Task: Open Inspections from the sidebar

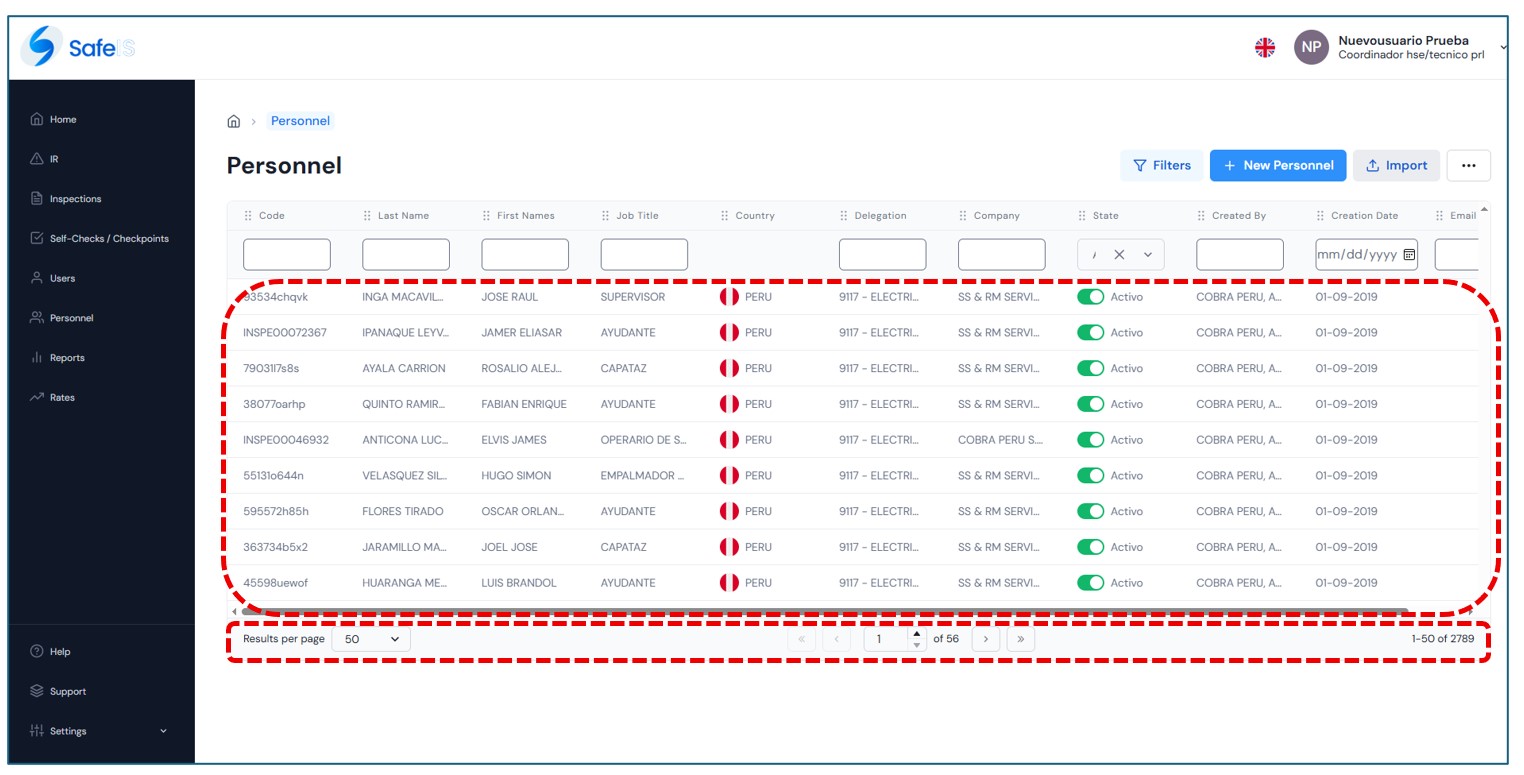Action: pyautogui.click(x=76, y=199)
